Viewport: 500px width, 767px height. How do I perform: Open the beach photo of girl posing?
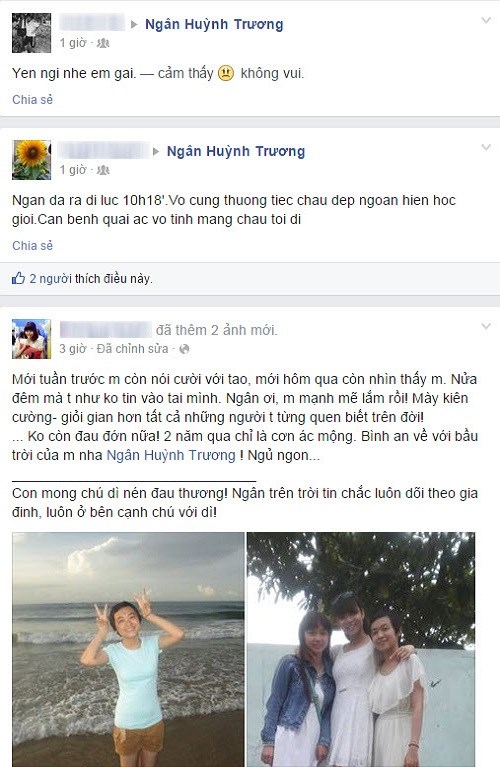tap(128, 650)
